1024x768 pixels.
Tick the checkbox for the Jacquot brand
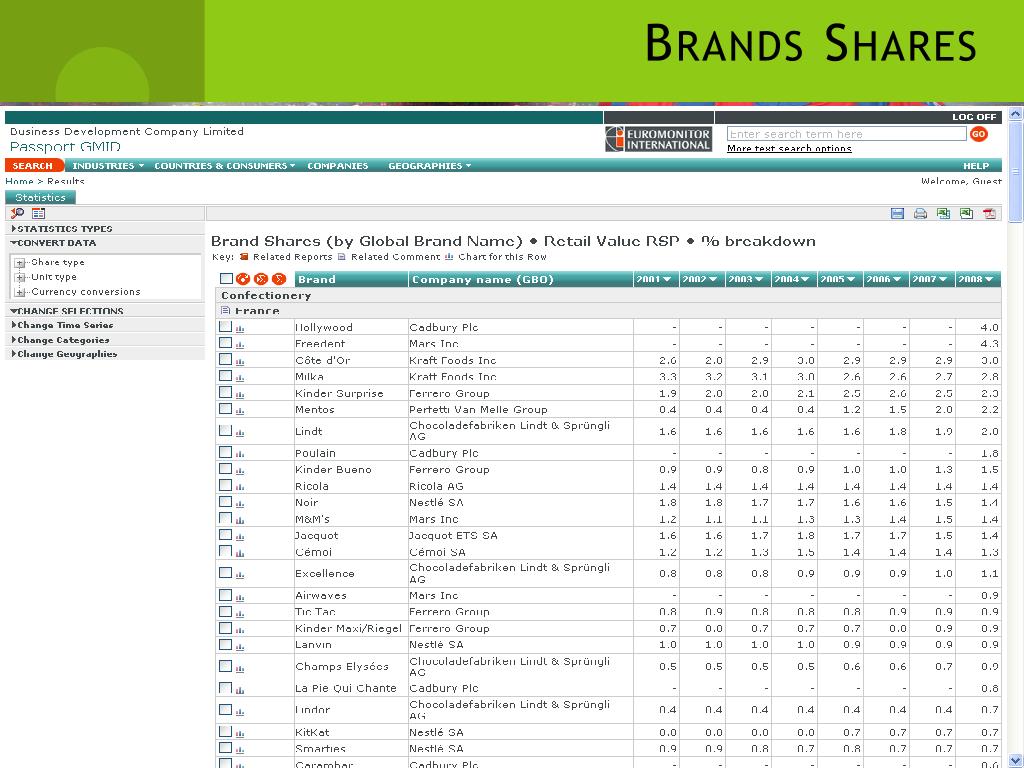tap(225, 534)
